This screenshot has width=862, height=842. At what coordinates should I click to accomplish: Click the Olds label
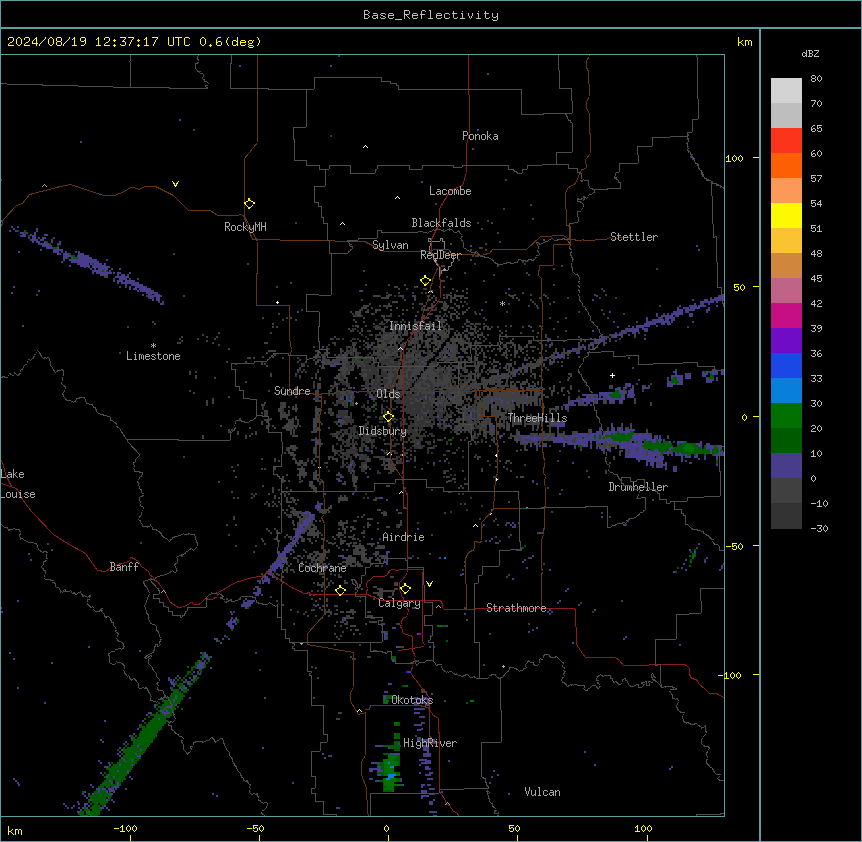pyautogui.click(x=388, y=394)
